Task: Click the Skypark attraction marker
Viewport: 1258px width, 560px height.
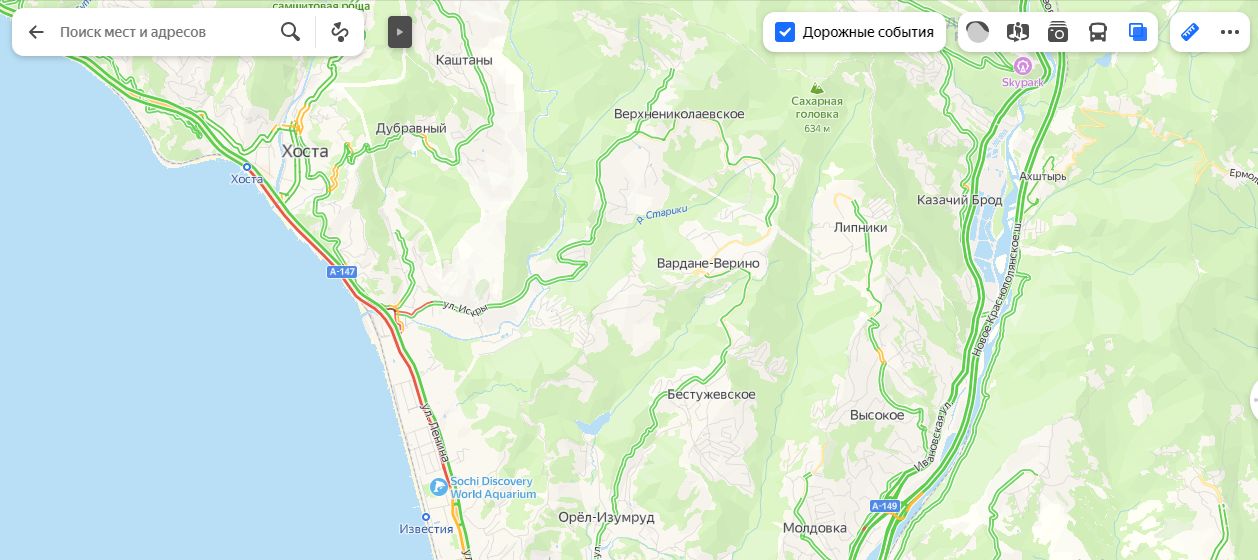Action: (1022, 66)
